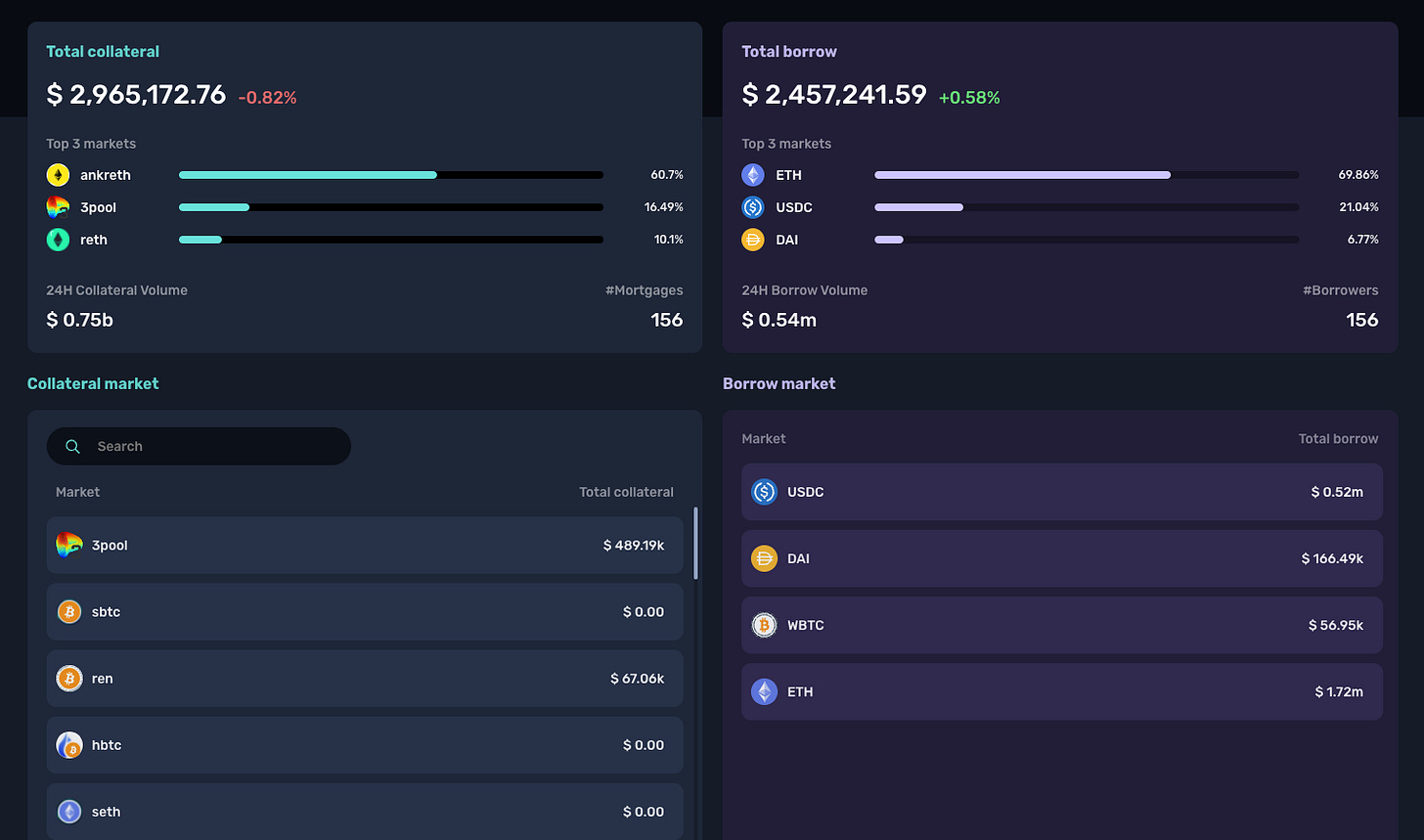Click the +0.58% change indicator
Screen dimensions: 1424x840
[x=969, y=98]
